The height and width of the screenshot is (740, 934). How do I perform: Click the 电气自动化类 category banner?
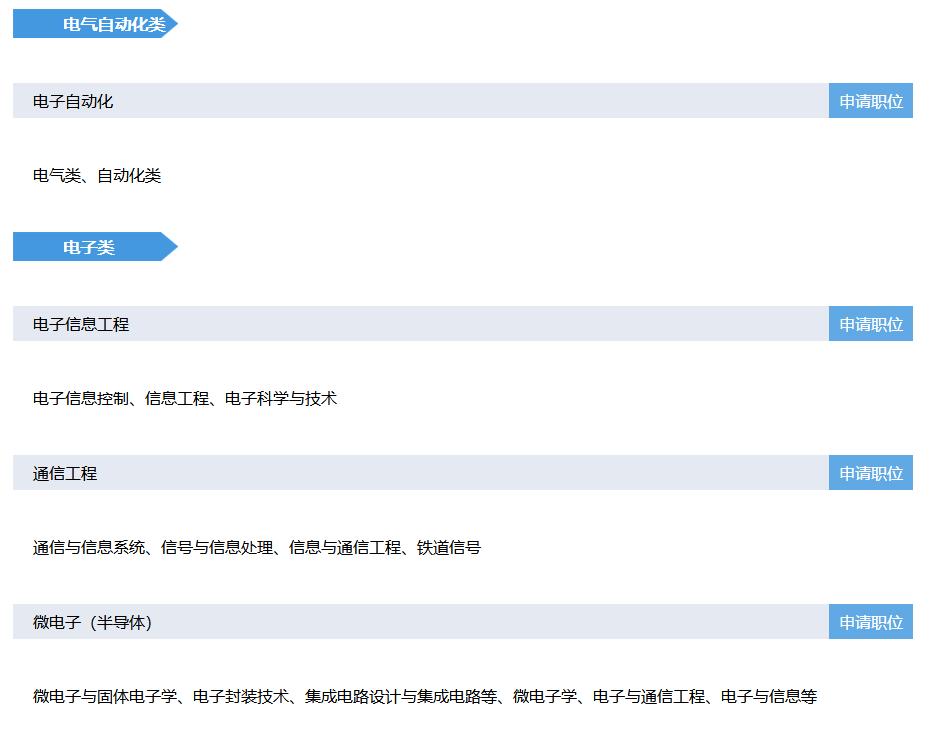point(95,23)
